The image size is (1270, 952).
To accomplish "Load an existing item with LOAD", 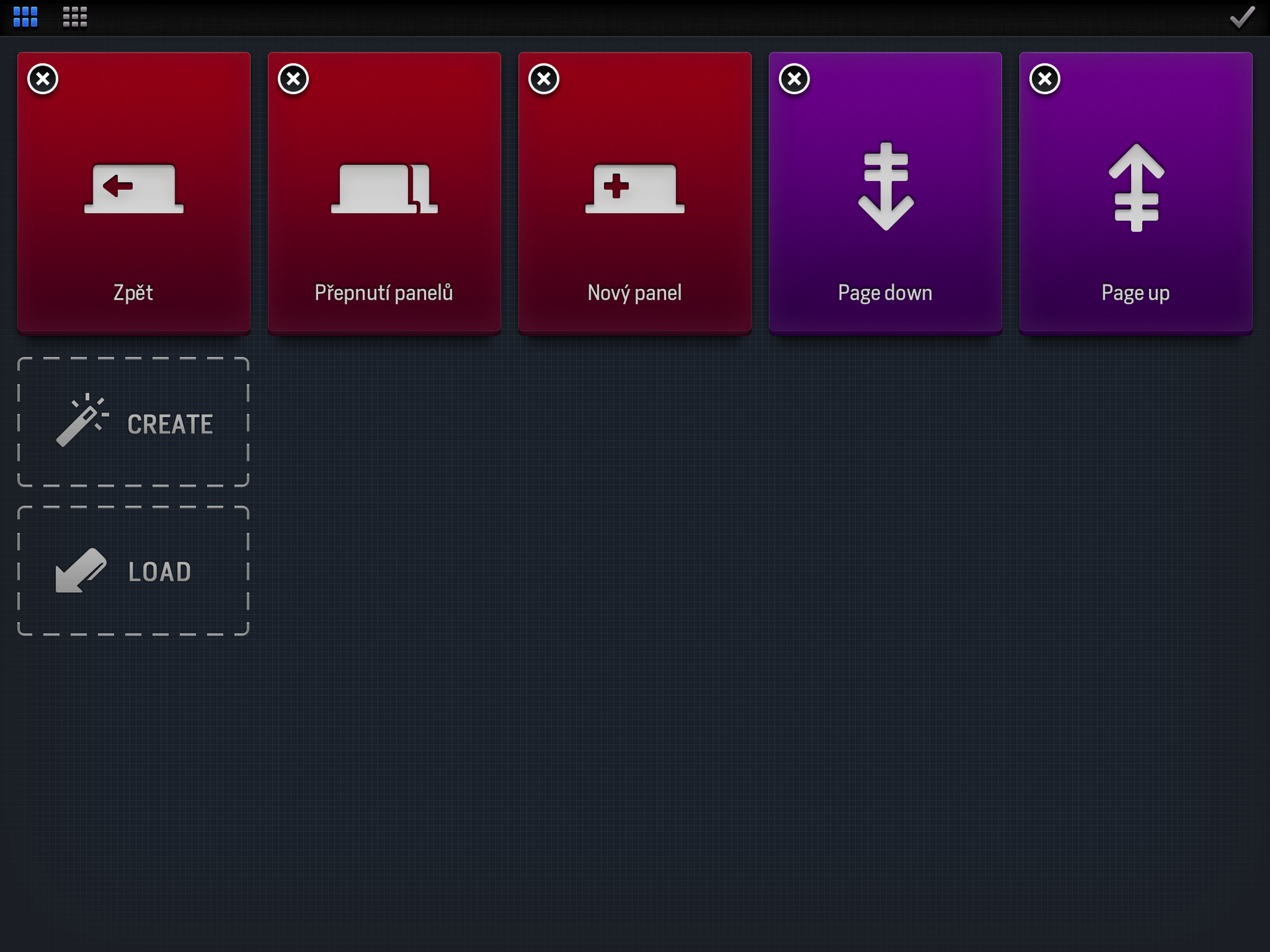I will [x=132, y=571].
